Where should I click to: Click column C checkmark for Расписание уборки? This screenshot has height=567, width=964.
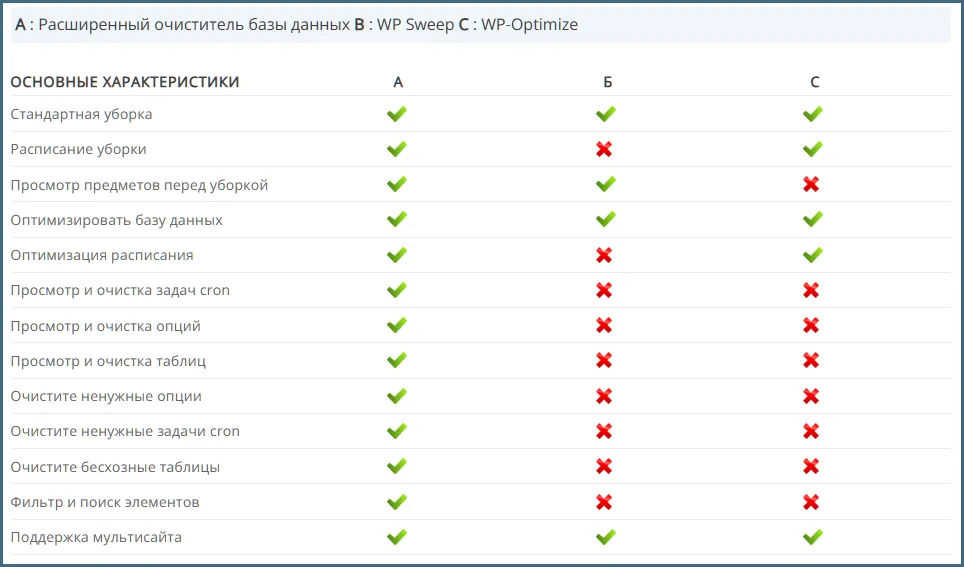[812, 149]
